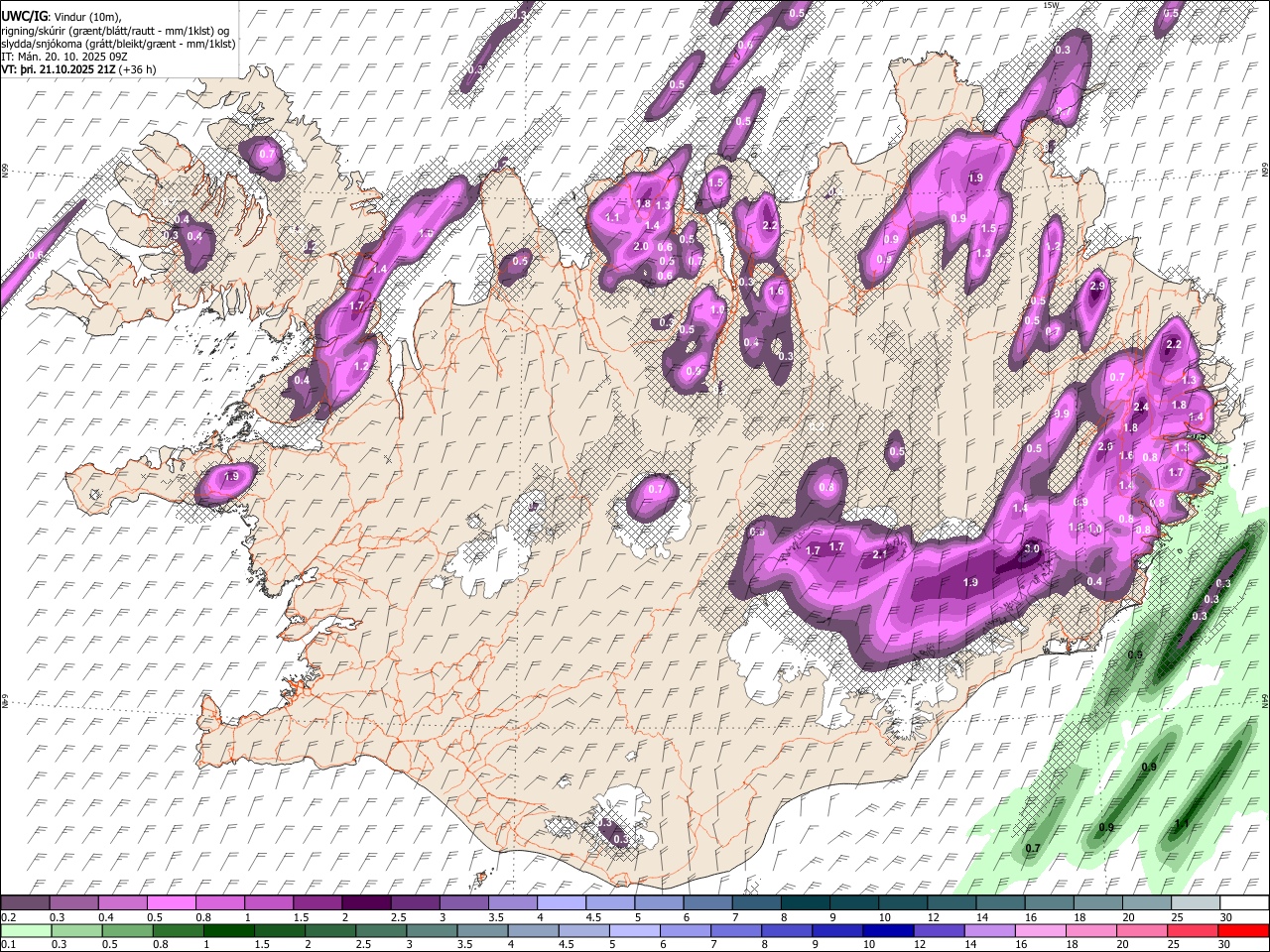Select the upper legend swatch starting at 20
Image resolution: width=1270 pixels, height=952 pixels.
pyautogui.click(x=1147, y=902)
